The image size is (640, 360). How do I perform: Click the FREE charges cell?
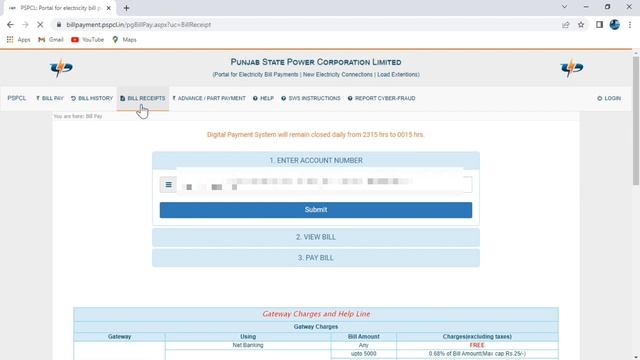coord(477,345)
